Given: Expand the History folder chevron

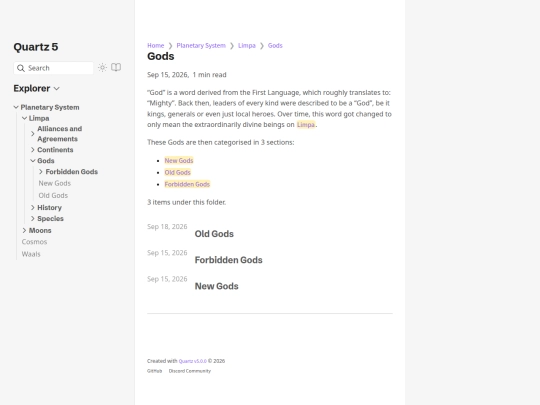Looking at the screenshot, I should click(x=33, y=207).
